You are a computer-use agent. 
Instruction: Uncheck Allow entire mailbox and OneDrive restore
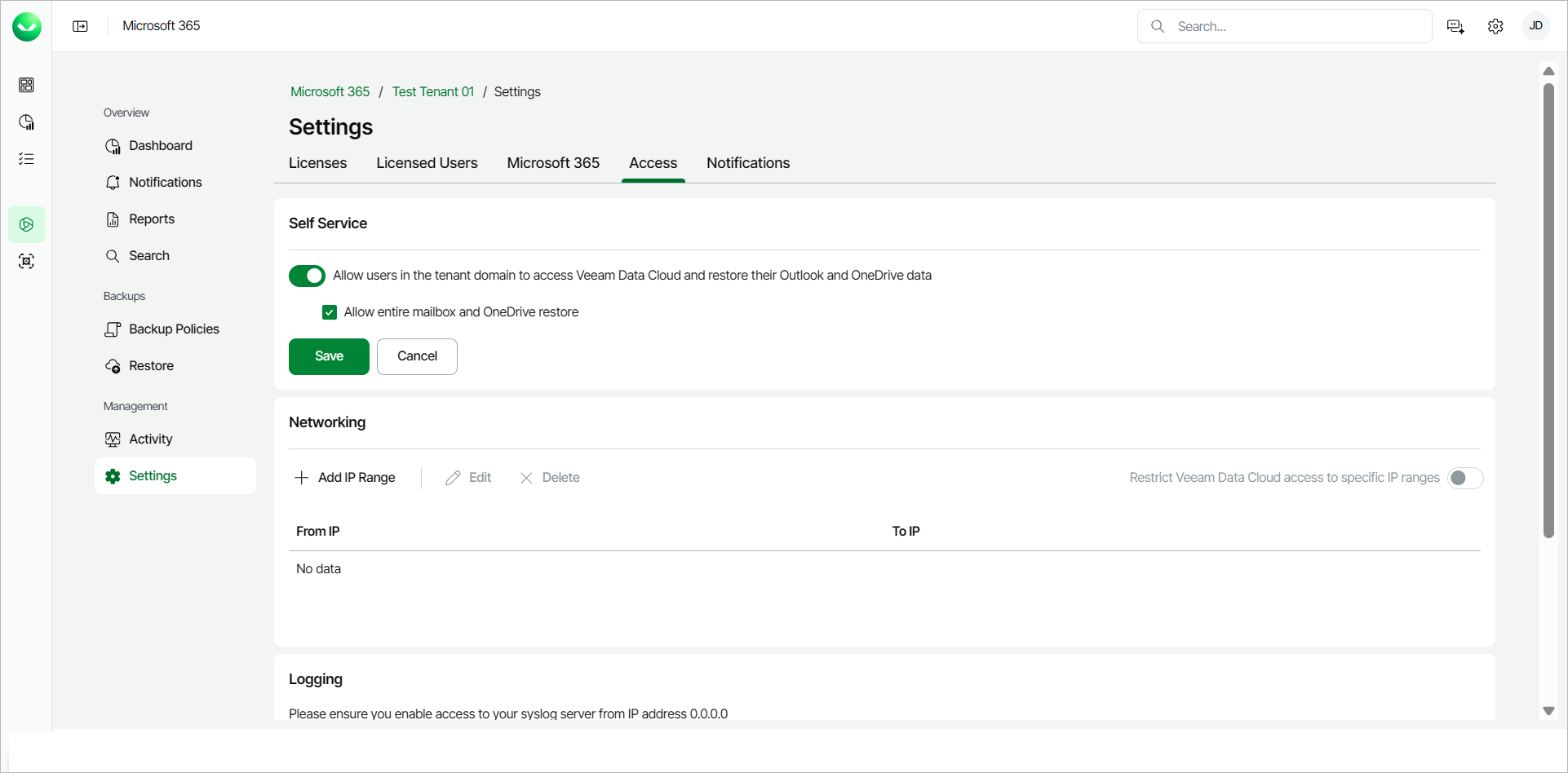330,312
